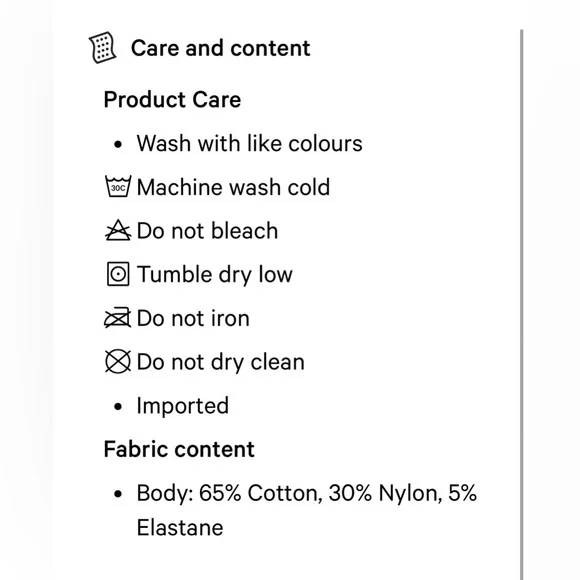The width and height of the screenshot is (580, 580).
Task: Click the Tumble dry low text
Action: [215, 274]
